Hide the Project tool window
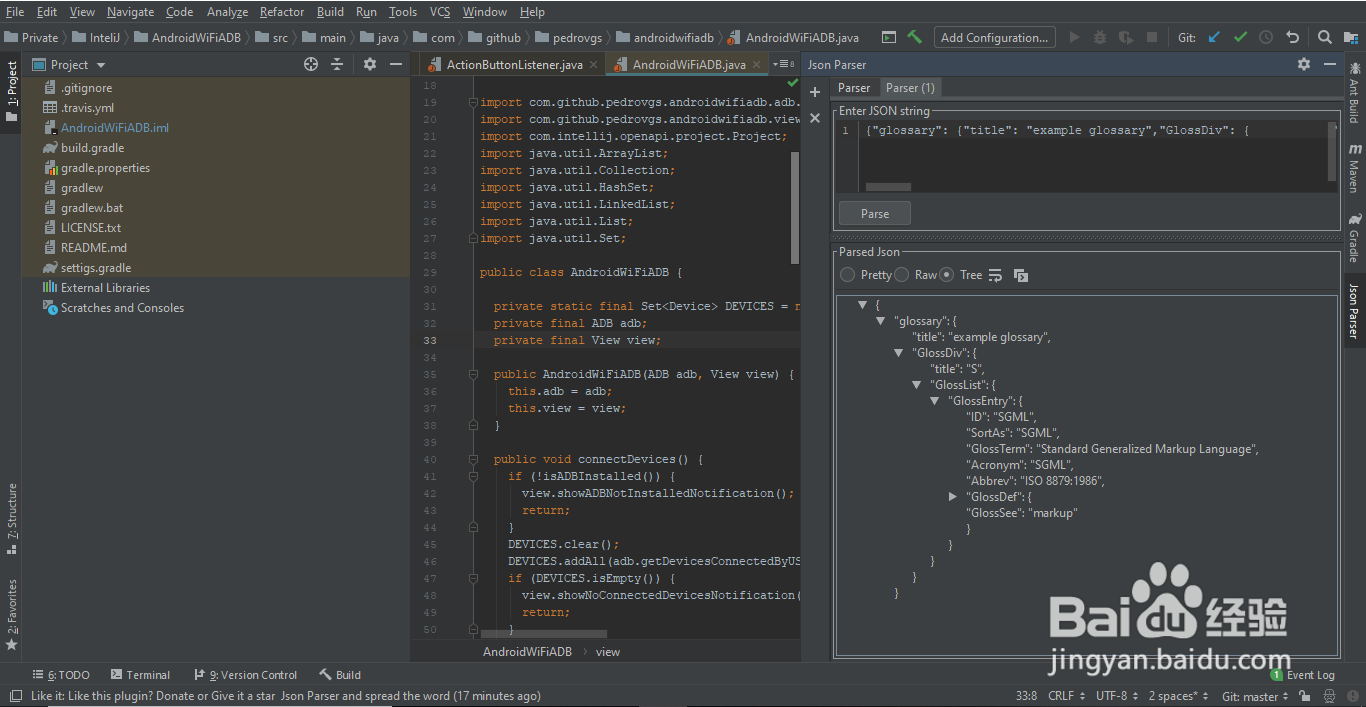Image resolution: width=1366 pixels, height=707 pixels. (x=396, y=64)
